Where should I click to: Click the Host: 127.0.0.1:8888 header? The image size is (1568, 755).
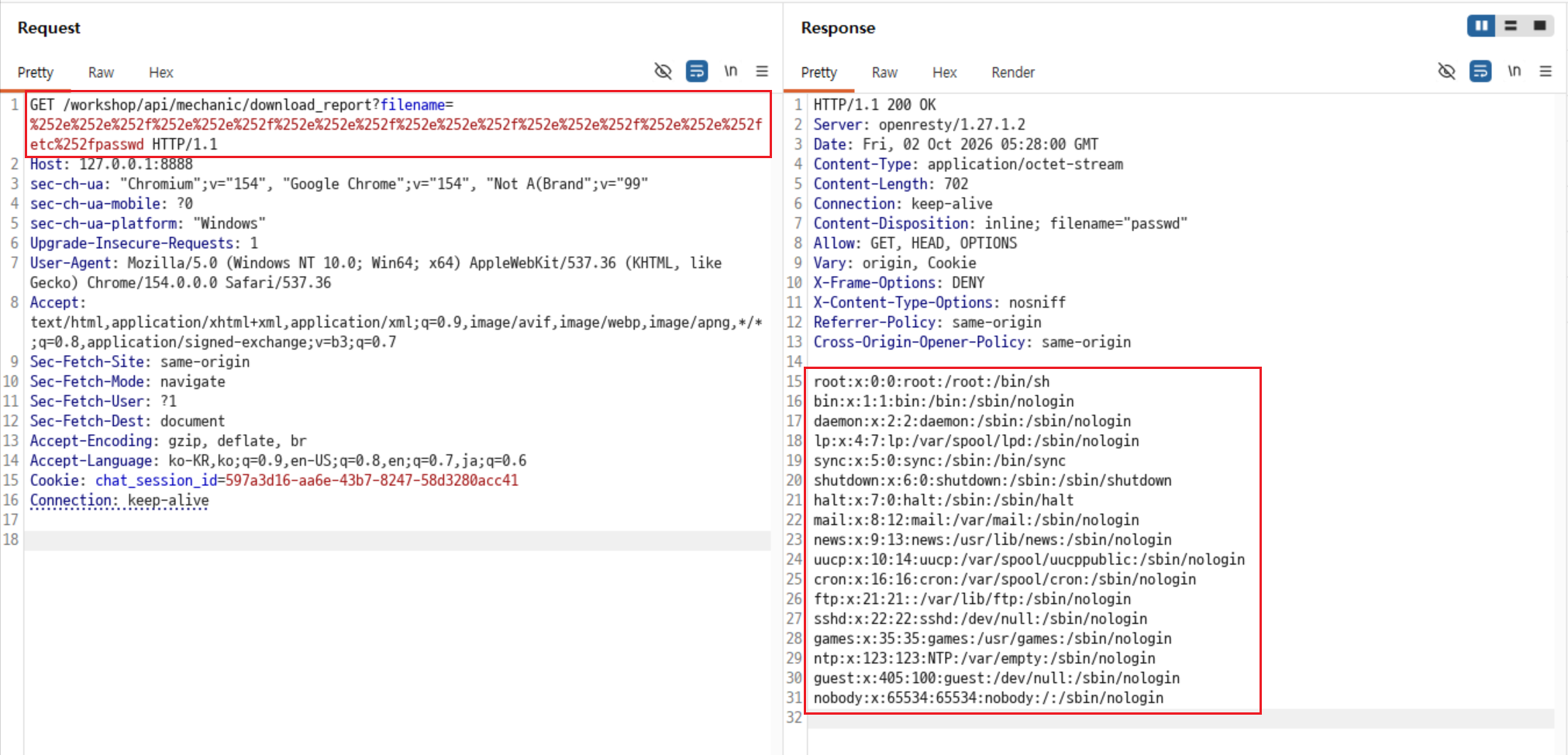point(112,164)
